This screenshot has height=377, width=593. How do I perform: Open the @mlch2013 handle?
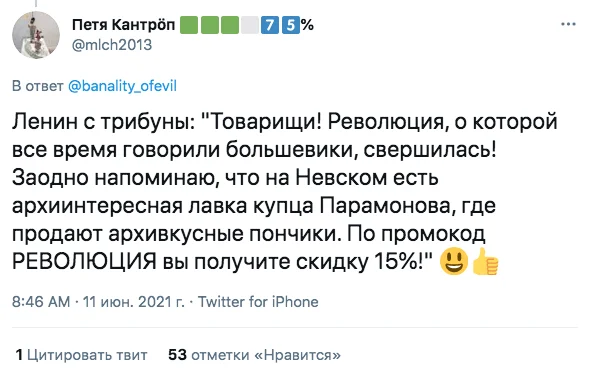(112, 45)
